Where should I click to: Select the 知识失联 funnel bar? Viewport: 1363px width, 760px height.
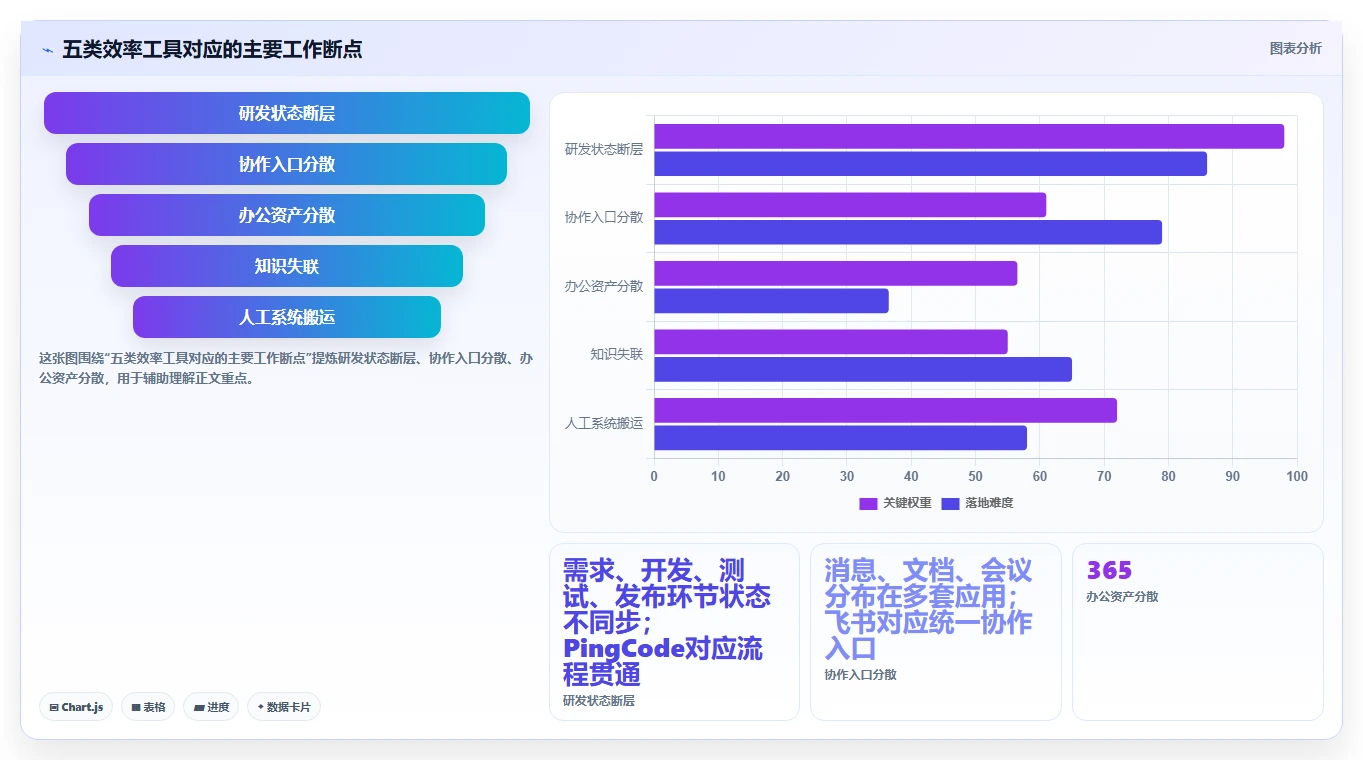(x=287, y=266)
